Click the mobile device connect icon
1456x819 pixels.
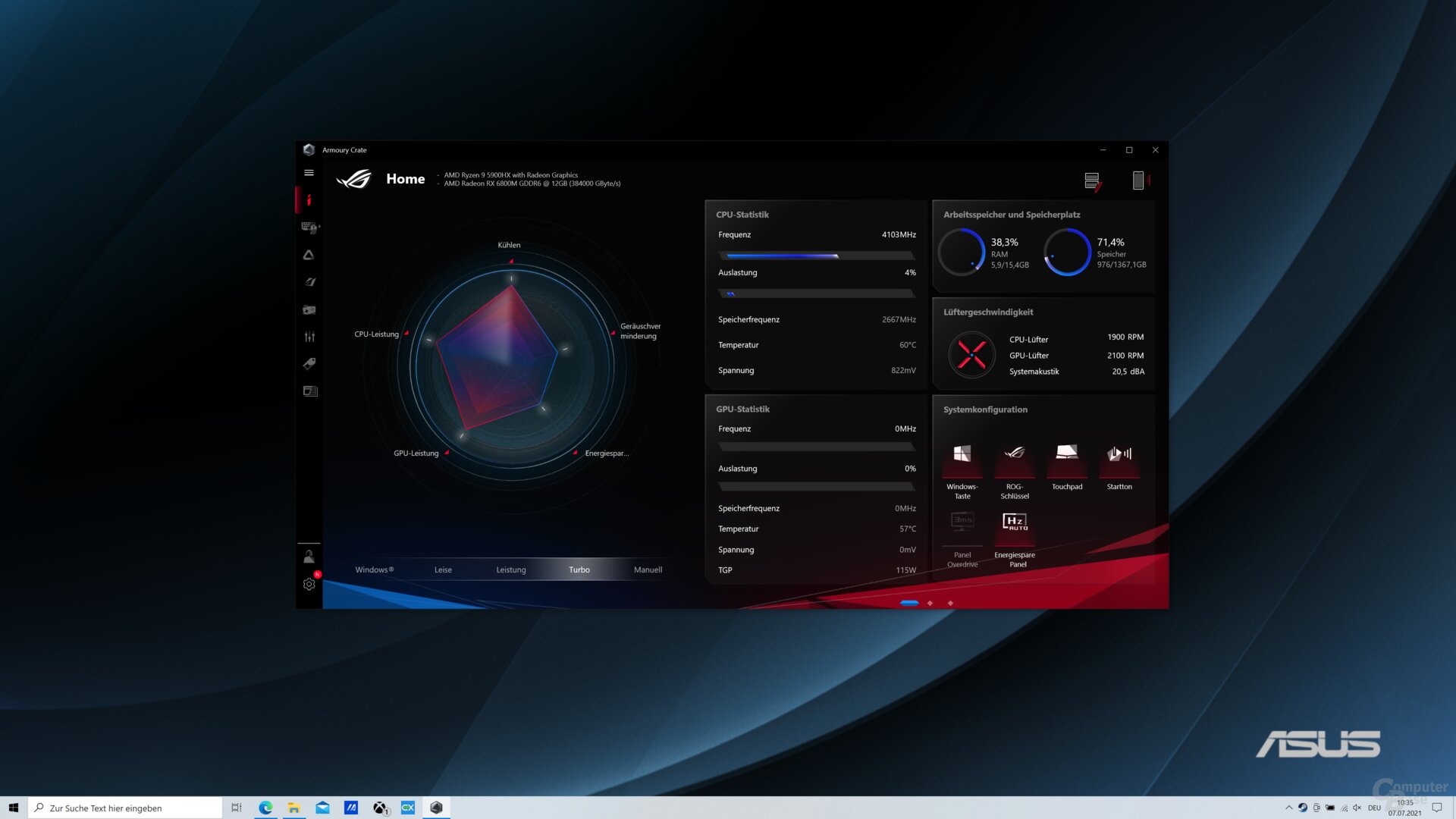click(1139, 180)
